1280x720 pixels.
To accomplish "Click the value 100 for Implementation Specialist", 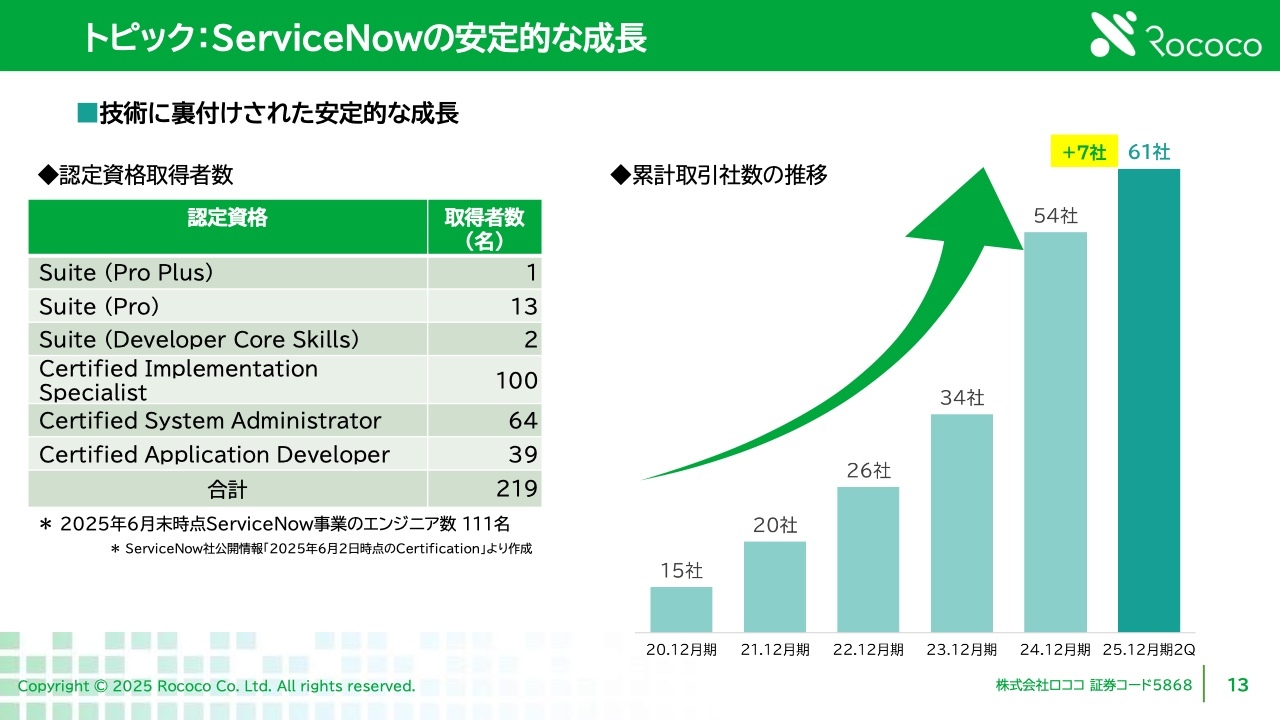I will point(517,380).
